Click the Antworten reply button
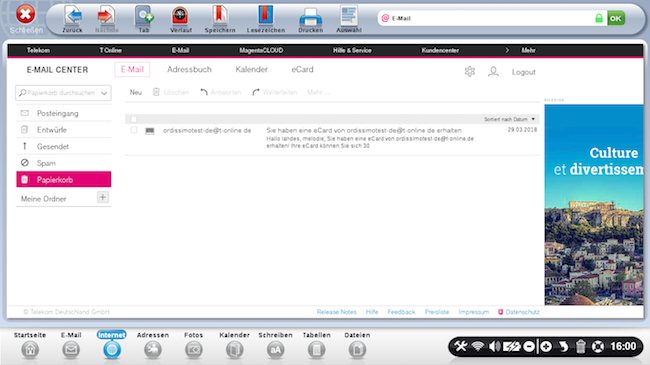The image size is (650, 365). tap(221, 92)
